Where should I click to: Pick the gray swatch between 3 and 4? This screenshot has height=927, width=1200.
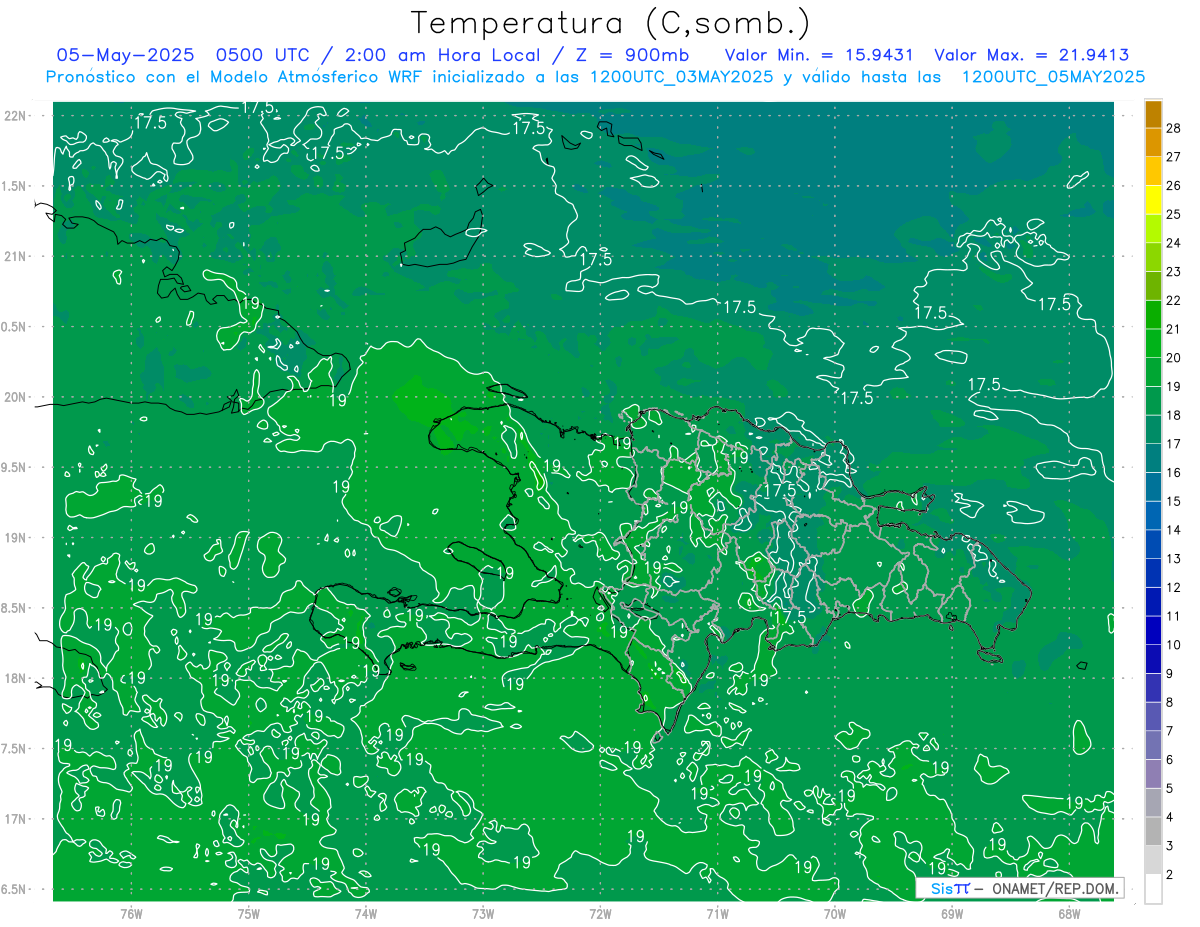(1153, 831)
